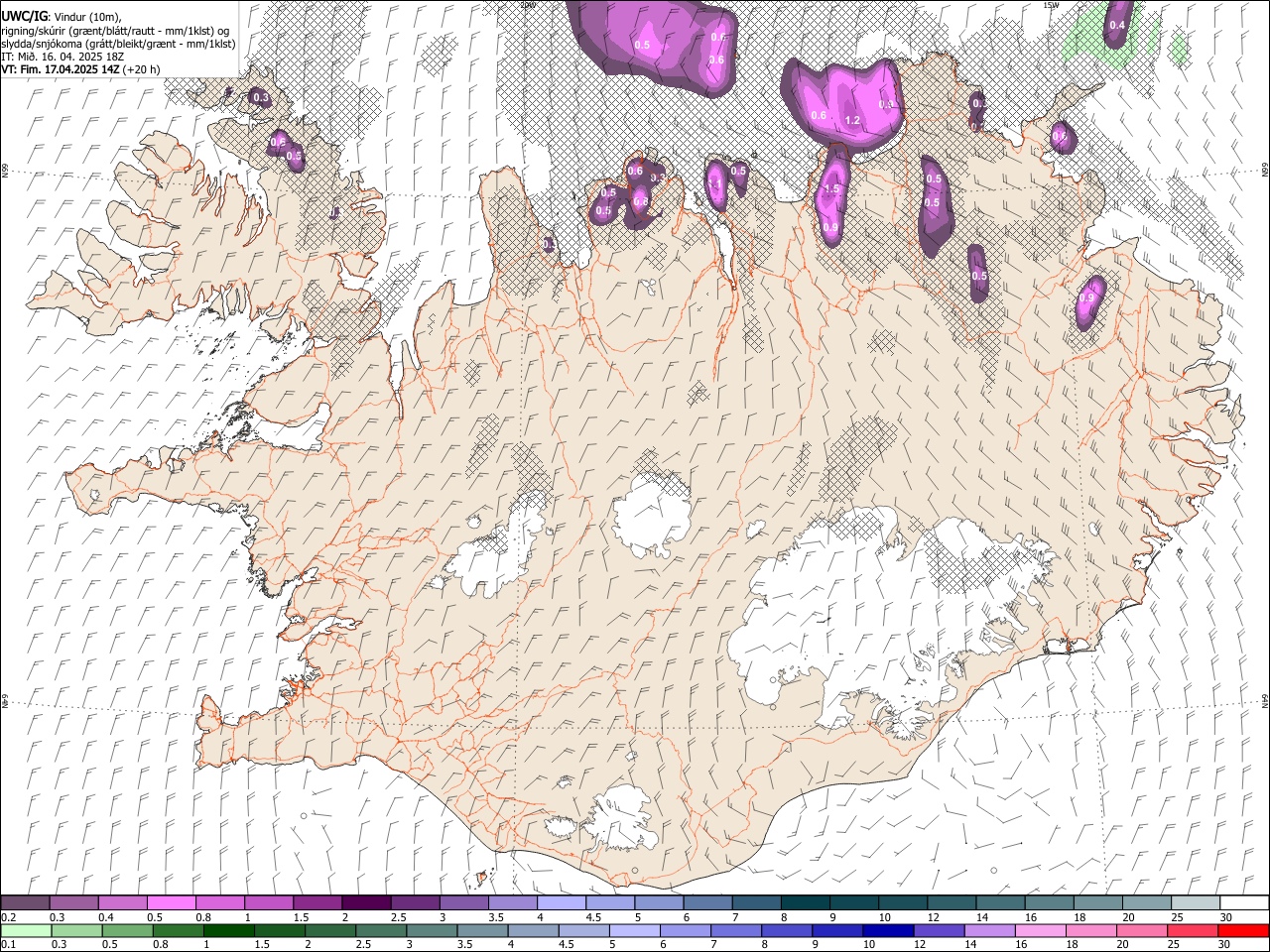Viewport: 1270px width, 952px height.
Task: Click the dark mauve 0.2 snow legend swatch
Action: (x=25, y=903)
